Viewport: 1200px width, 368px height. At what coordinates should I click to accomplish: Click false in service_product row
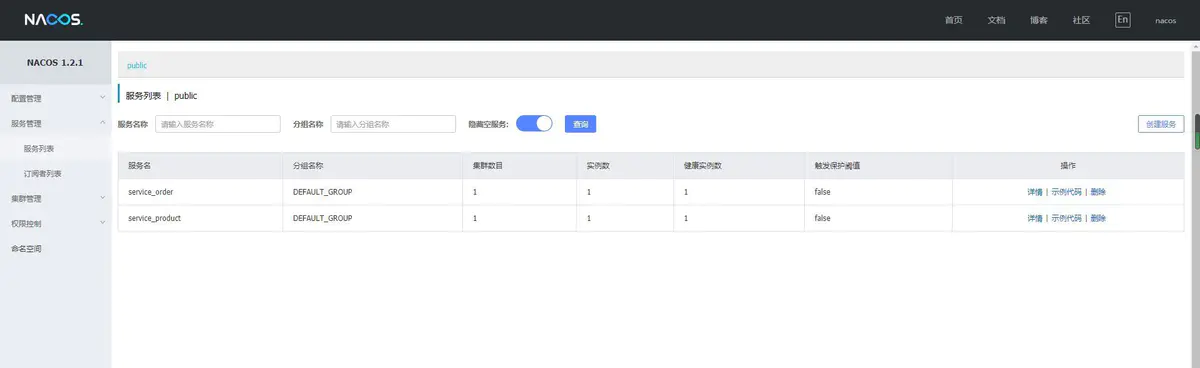click(823, 217)
